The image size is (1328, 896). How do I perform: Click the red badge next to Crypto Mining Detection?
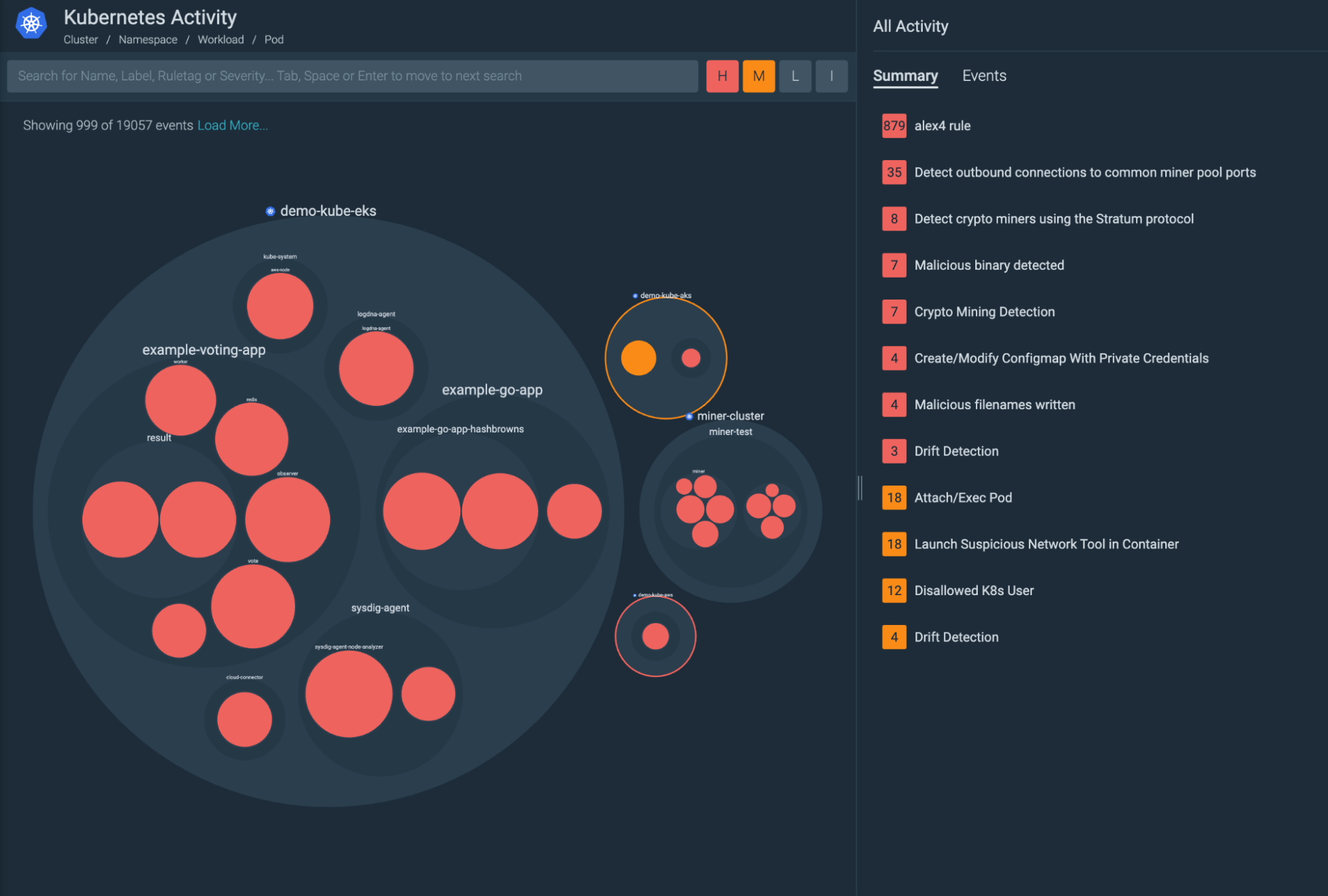(894, 312)
